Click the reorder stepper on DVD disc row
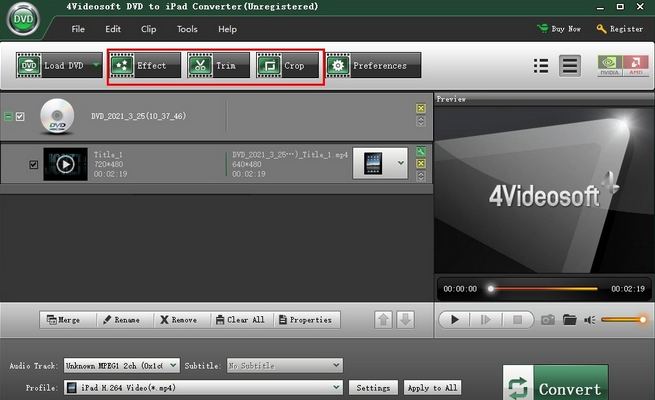This screenshot has width=655, height=400. point(421,121)
